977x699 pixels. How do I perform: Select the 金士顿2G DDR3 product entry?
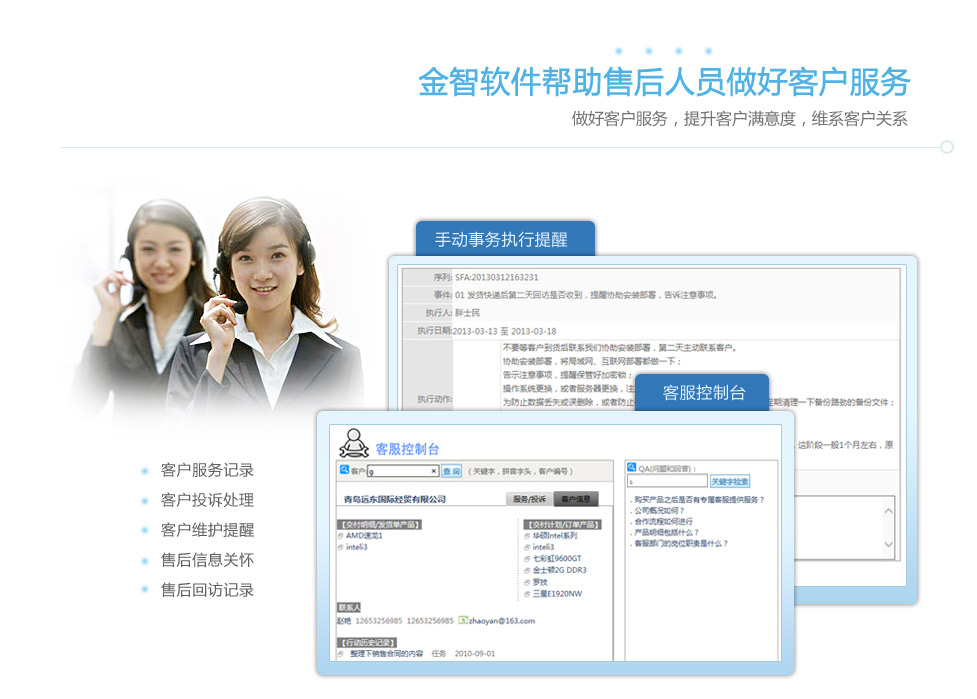coord(560,570)
